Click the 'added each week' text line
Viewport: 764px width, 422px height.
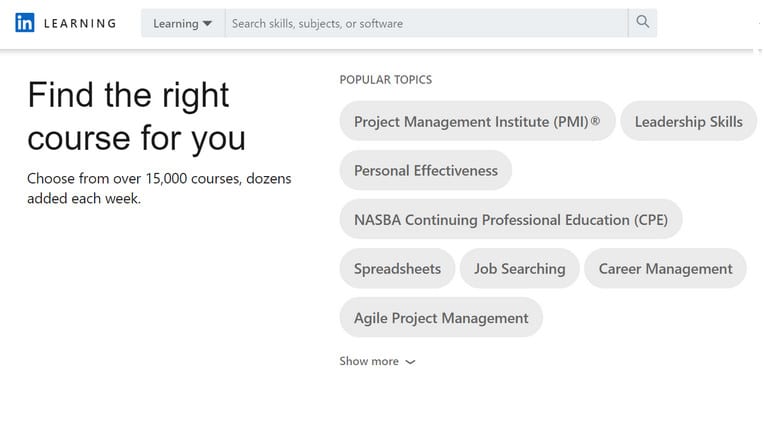(x=84, y=199)
